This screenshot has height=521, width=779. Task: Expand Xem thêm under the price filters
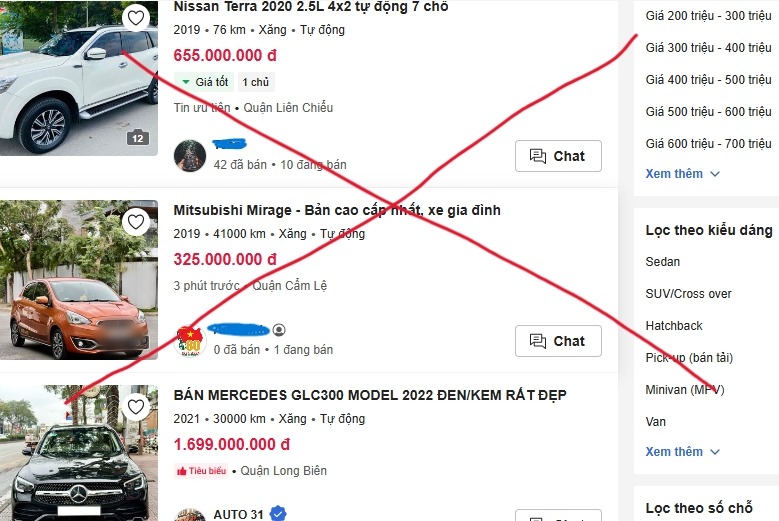point(682,174)
